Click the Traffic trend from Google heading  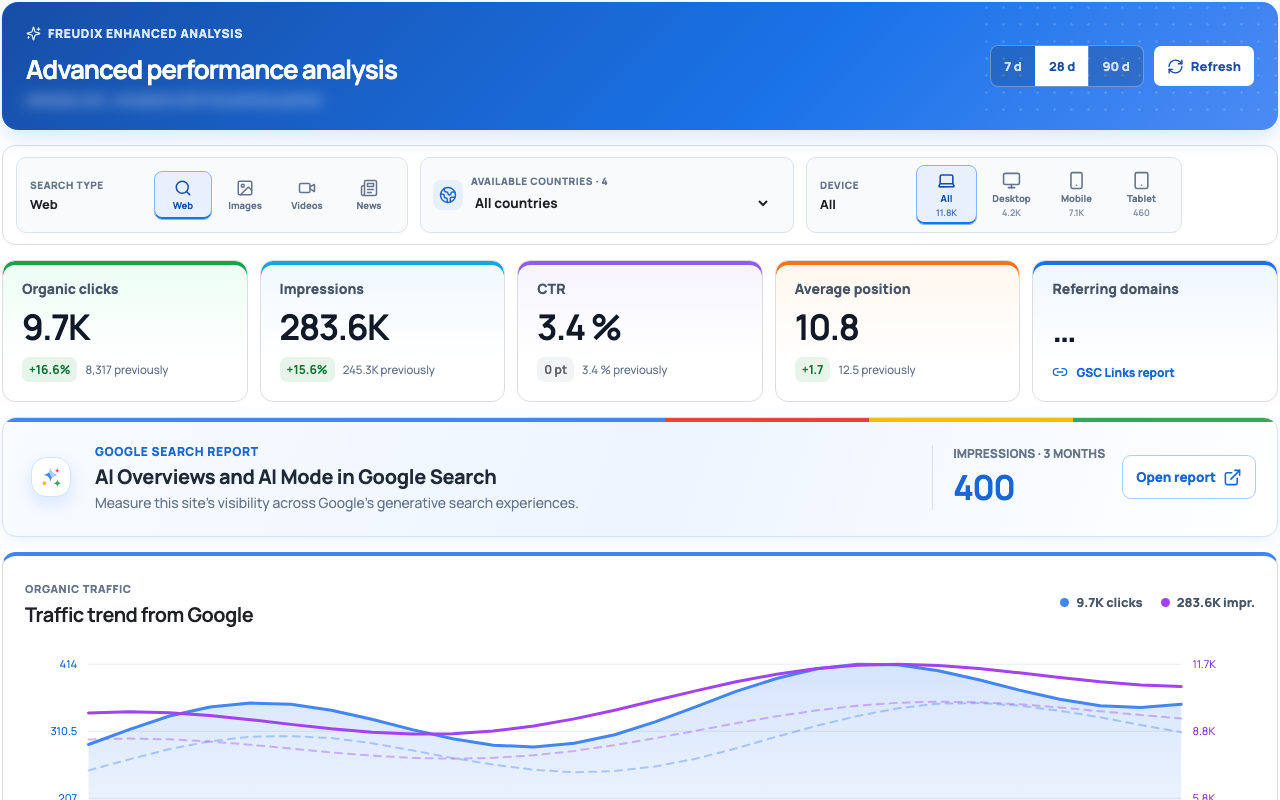[139, 615]
